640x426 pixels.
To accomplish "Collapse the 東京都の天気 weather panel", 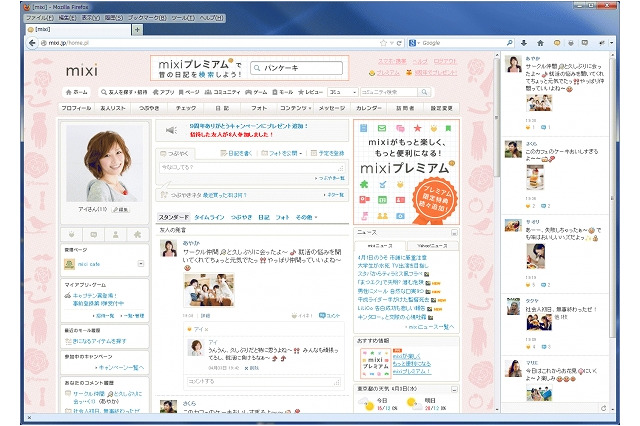I will tap(454, 389).
